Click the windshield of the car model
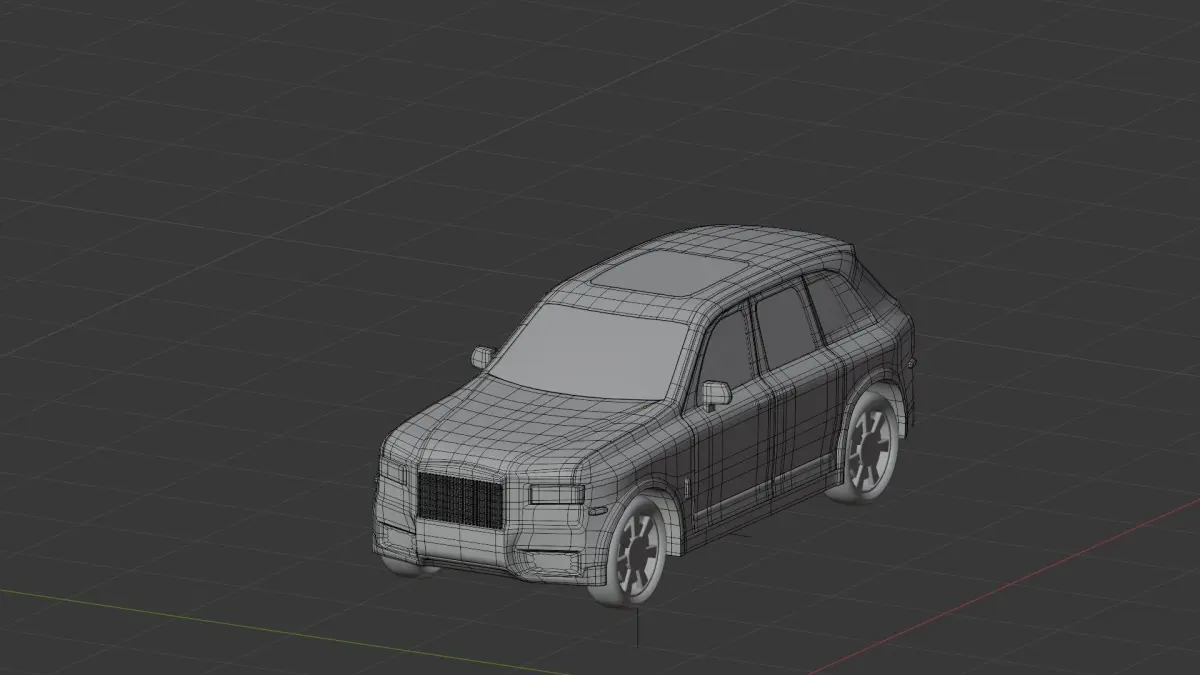The image size is (1200, 675). tap(591, 354)
